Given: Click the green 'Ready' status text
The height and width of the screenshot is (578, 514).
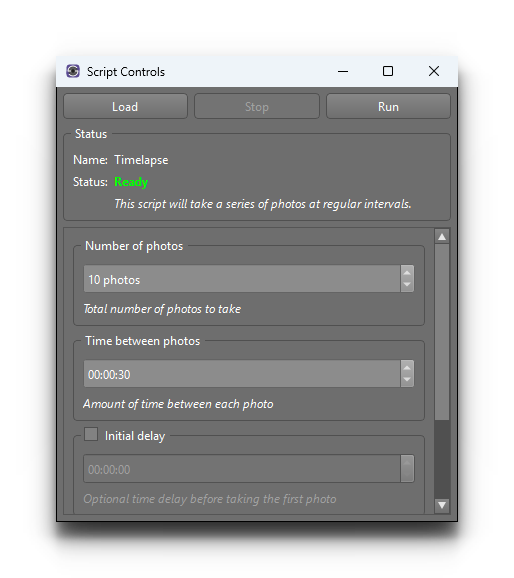Looking at the screenshot, I should (131, 182).
